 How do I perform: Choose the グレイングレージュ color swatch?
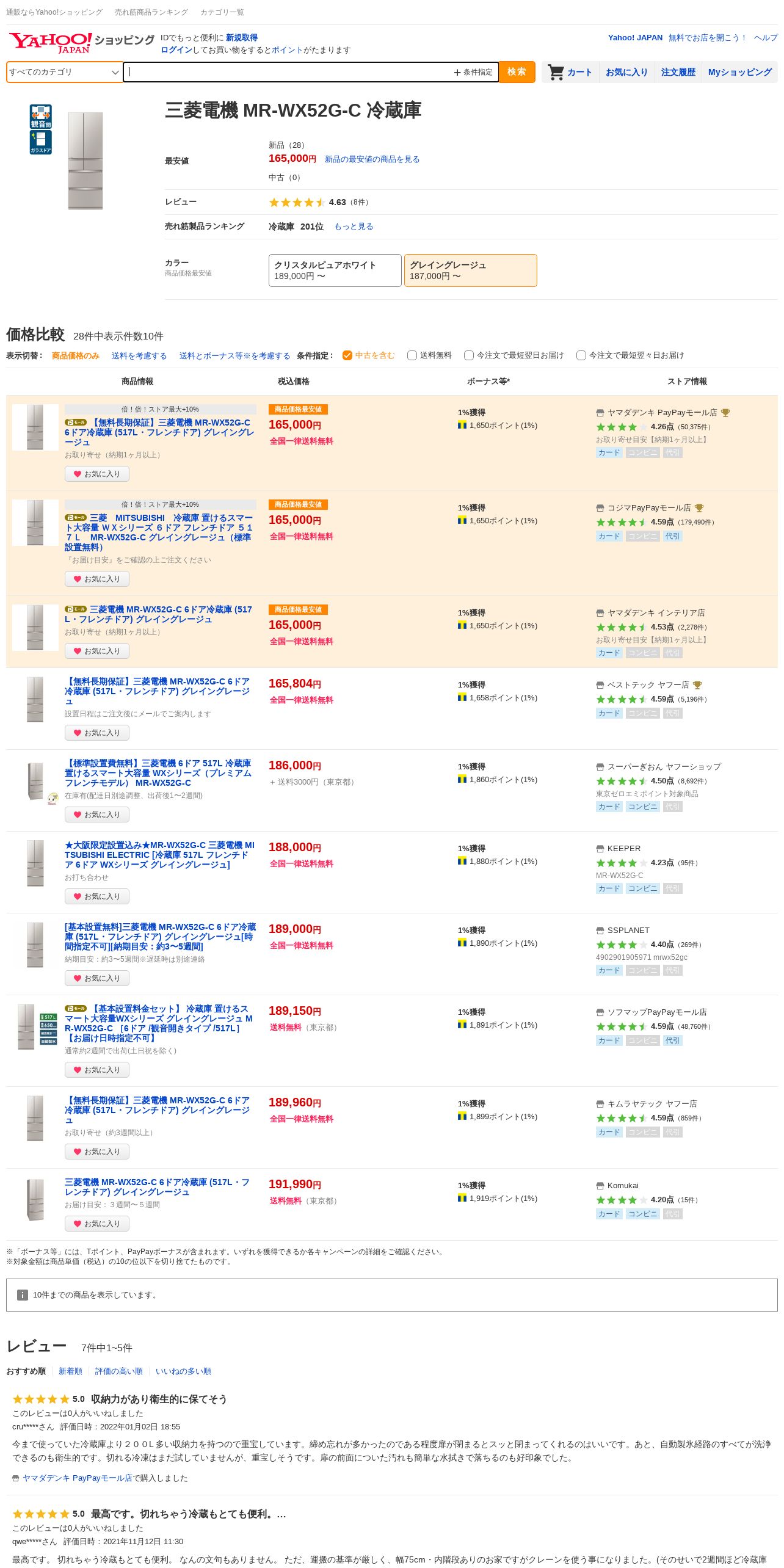point(470,270)
